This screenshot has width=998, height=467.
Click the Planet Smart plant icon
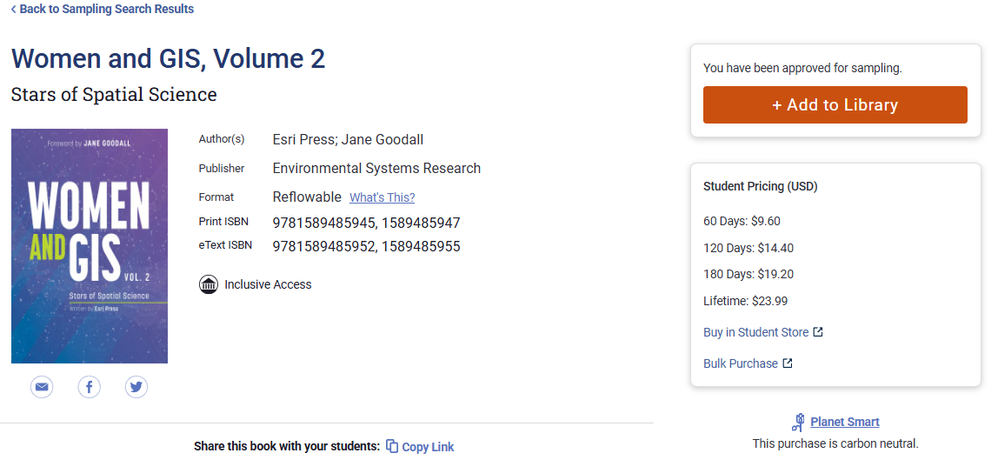coord(798,422)
